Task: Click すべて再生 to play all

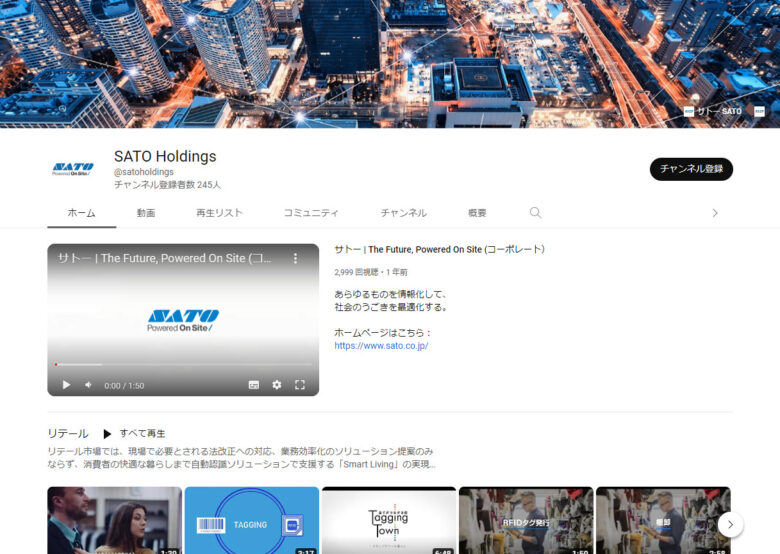Action: click(134, 434)
